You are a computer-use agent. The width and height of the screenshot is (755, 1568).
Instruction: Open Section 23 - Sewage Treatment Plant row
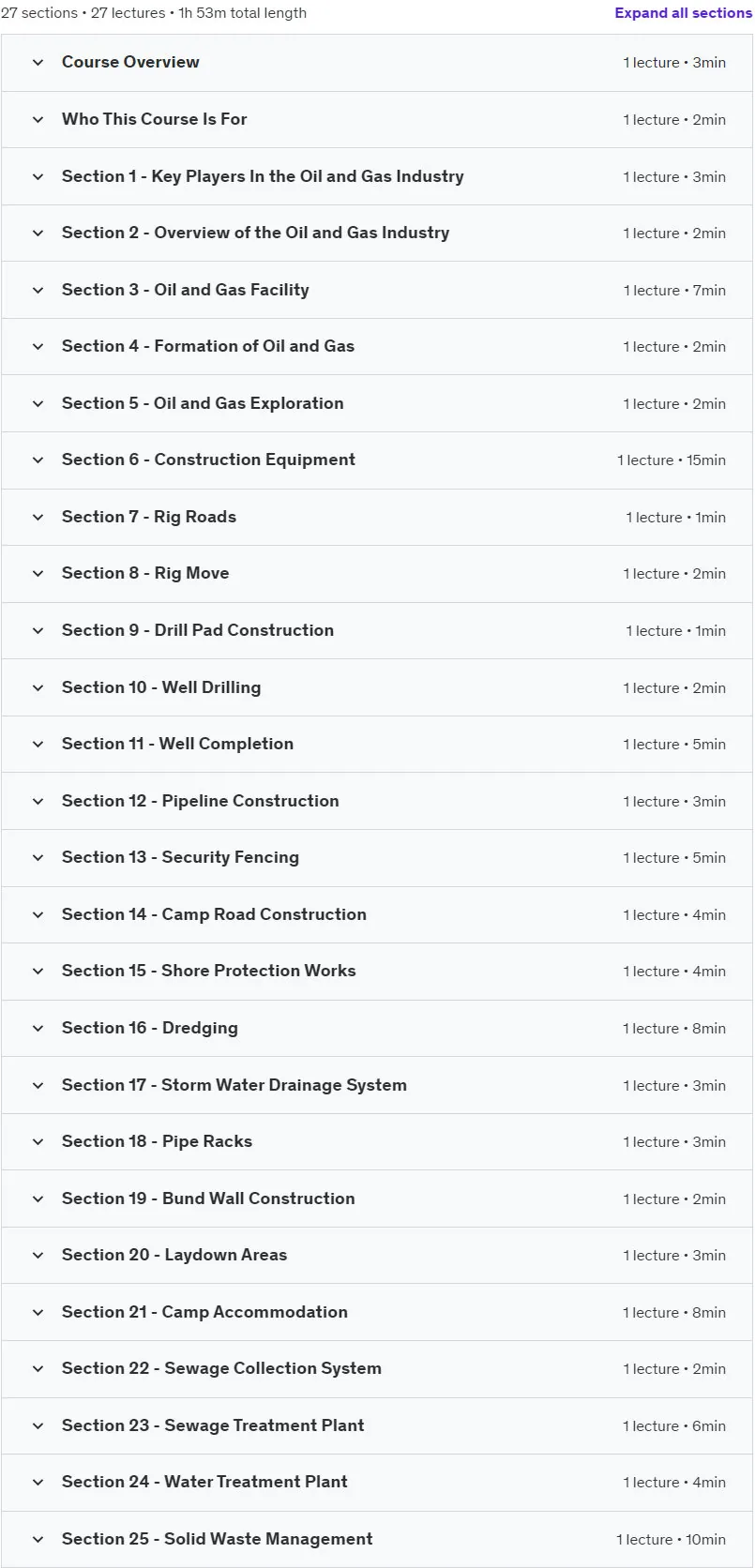pos(377,1425)
